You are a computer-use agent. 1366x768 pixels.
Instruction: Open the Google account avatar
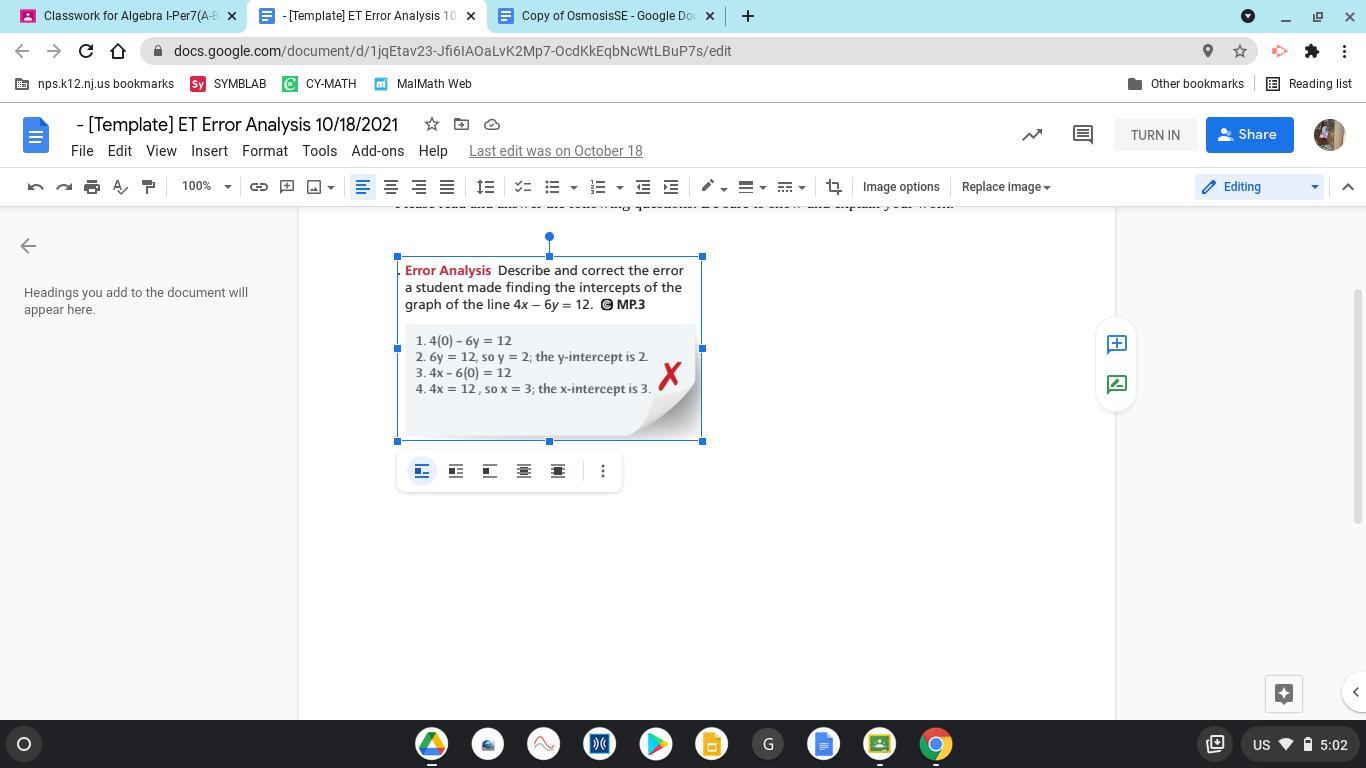click(x=1329, y=135)
